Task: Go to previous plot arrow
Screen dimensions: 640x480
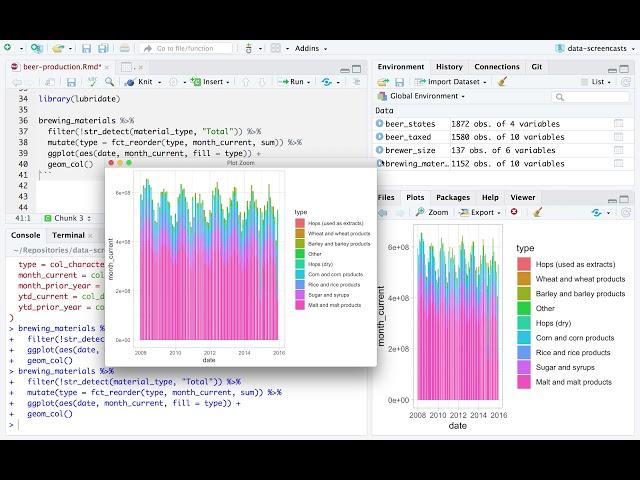Action: (382, 213)
